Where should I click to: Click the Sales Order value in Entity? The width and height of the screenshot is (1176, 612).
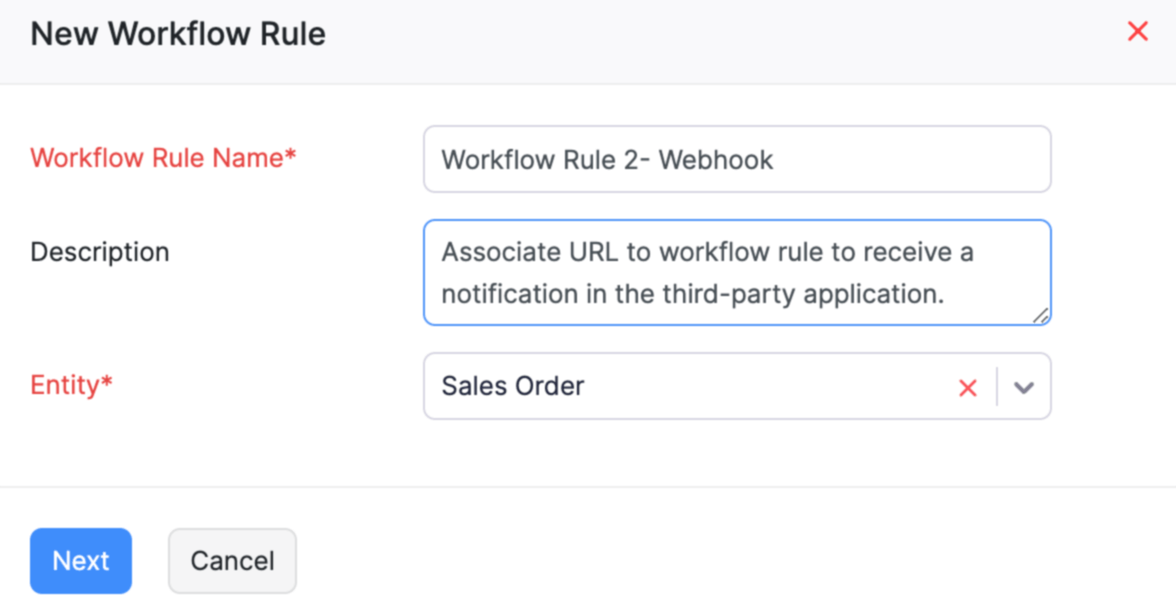[x=512, y=387]
